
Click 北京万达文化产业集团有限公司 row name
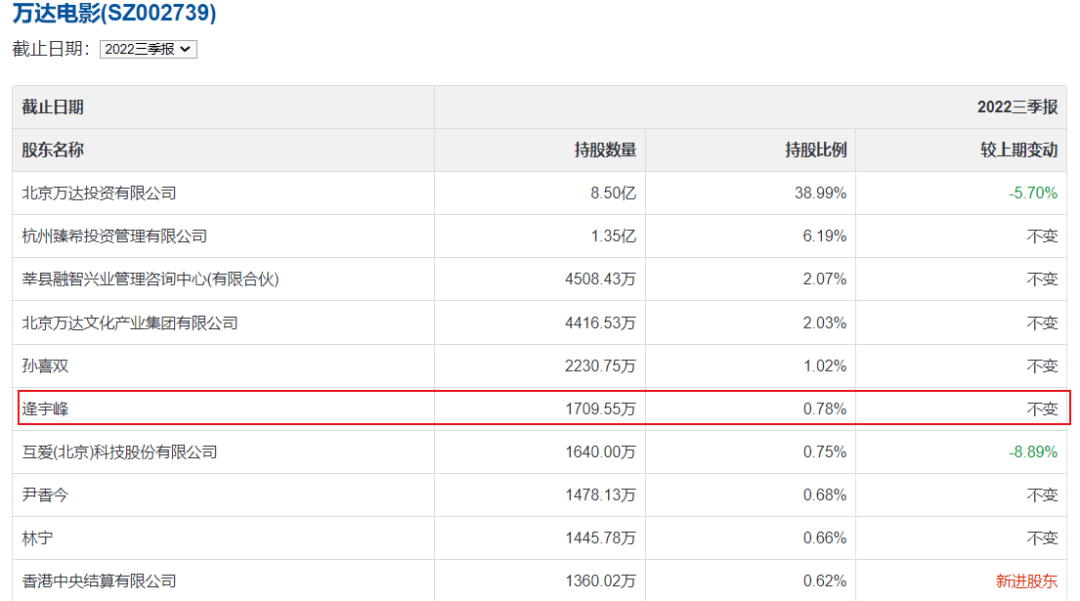130,323
